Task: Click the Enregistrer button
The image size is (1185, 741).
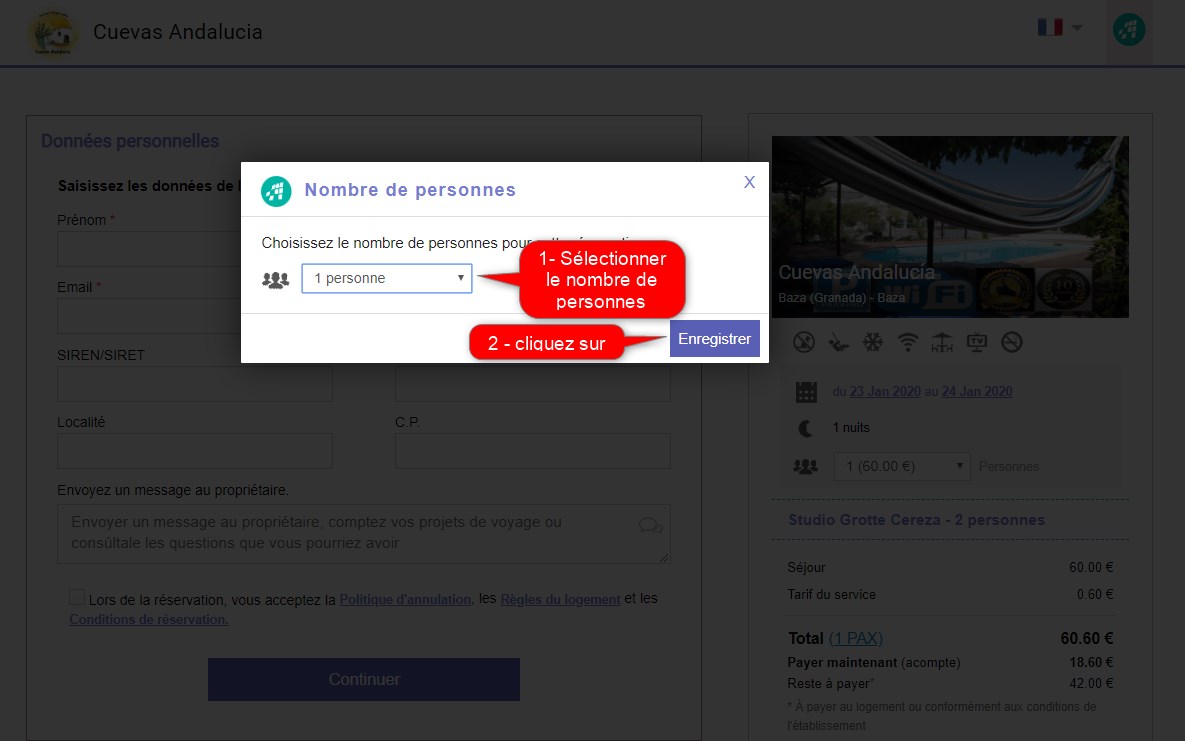Action: click(x=714, y=339)
